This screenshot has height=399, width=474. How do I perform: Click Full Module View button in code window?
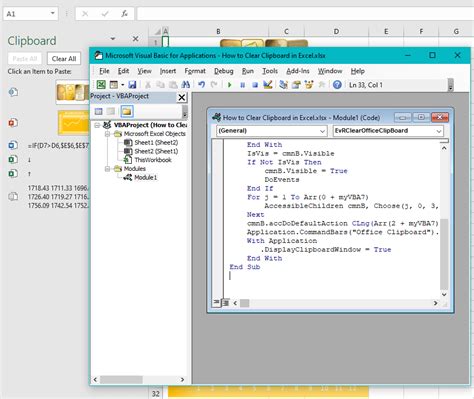tap(226, 303)
